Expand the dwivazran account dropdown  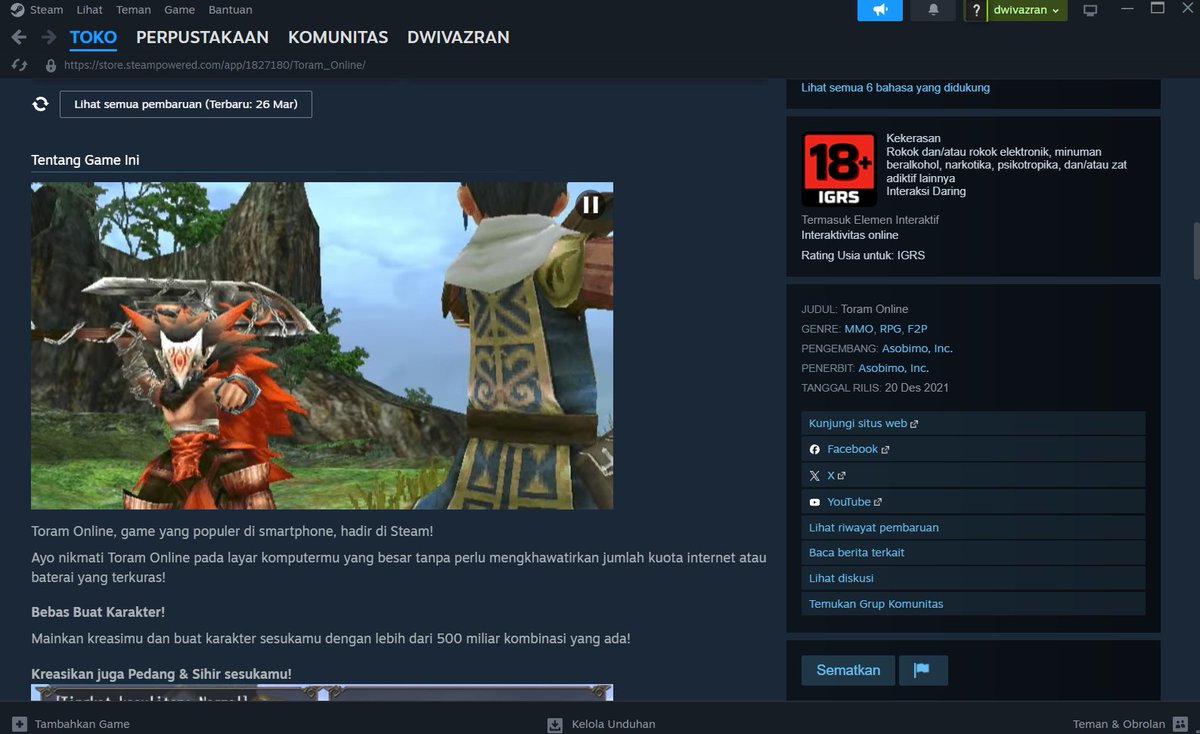[x=1027, y=10]
